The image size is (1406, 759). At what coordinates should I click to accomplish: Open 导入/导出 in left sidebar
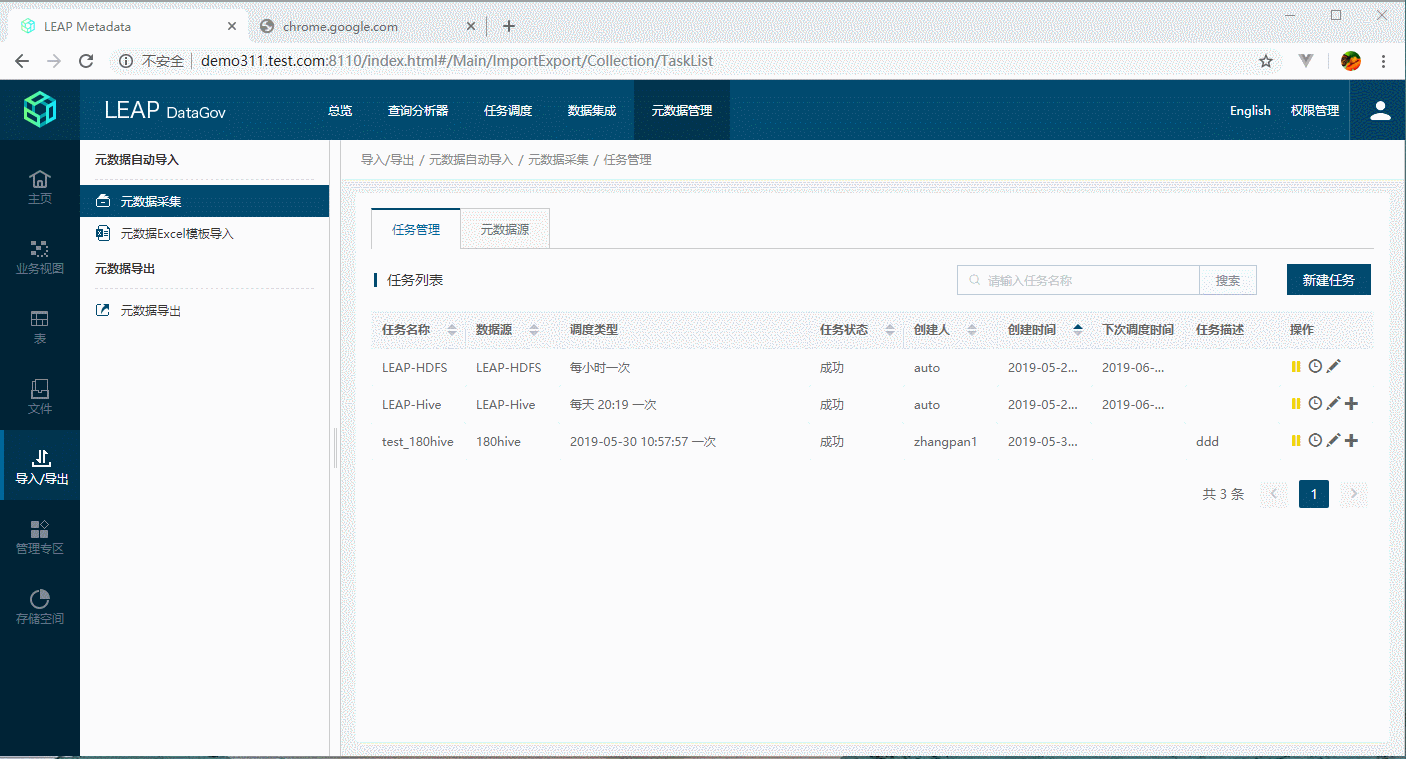tap(40, 466)
